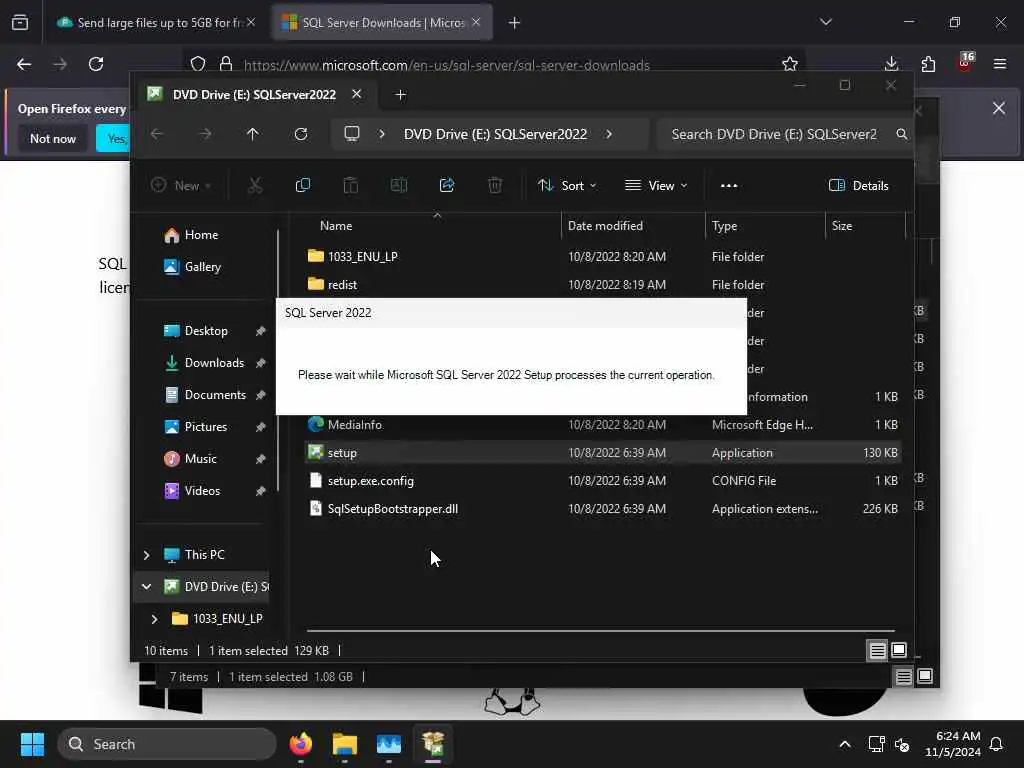The image size is (1024, 768).
Task: Select the setup.exe.config file
Action: click(602, 481)
